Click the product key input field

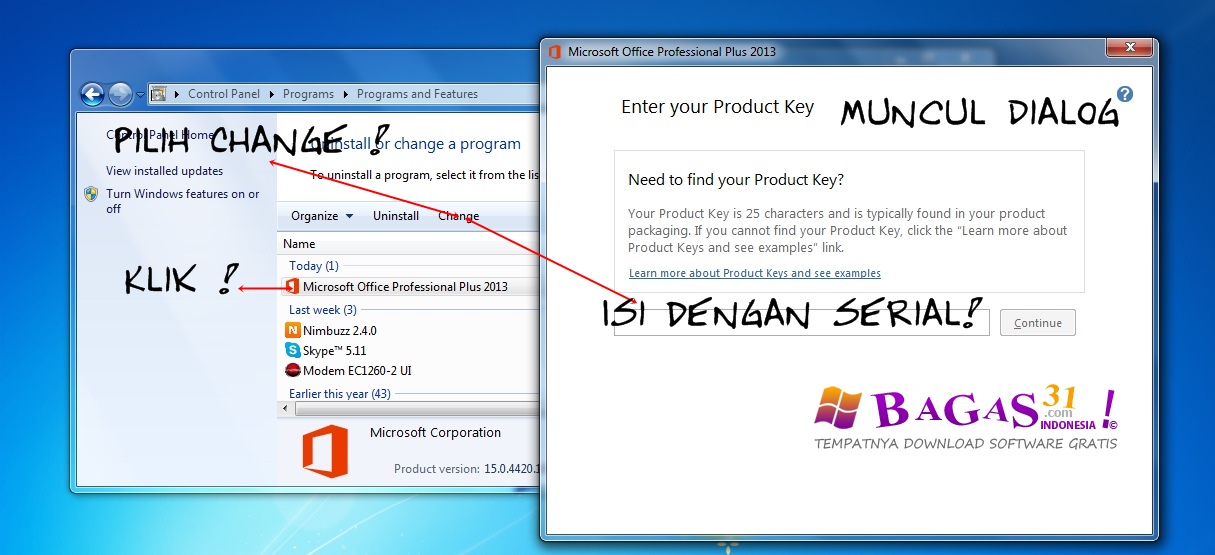pos(801,323)
